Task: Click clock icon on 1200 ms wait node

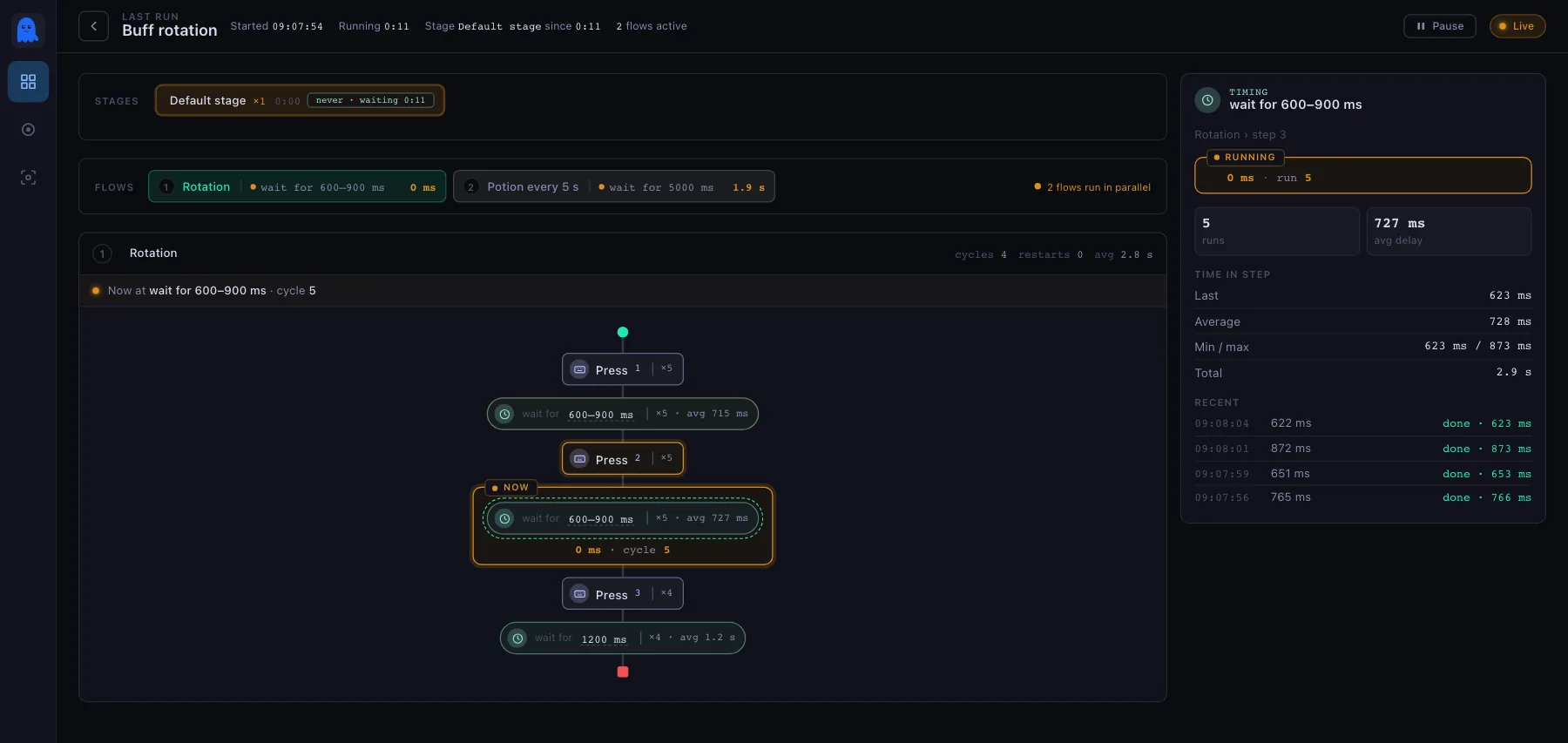Action: pyautogui.click(x=517, y=638)
